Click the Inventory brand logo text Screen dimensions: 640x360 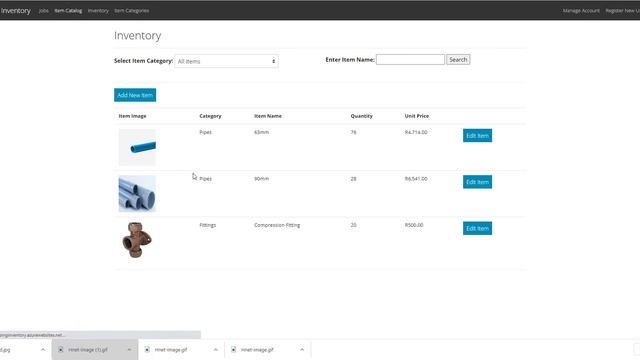click(16, 11)
